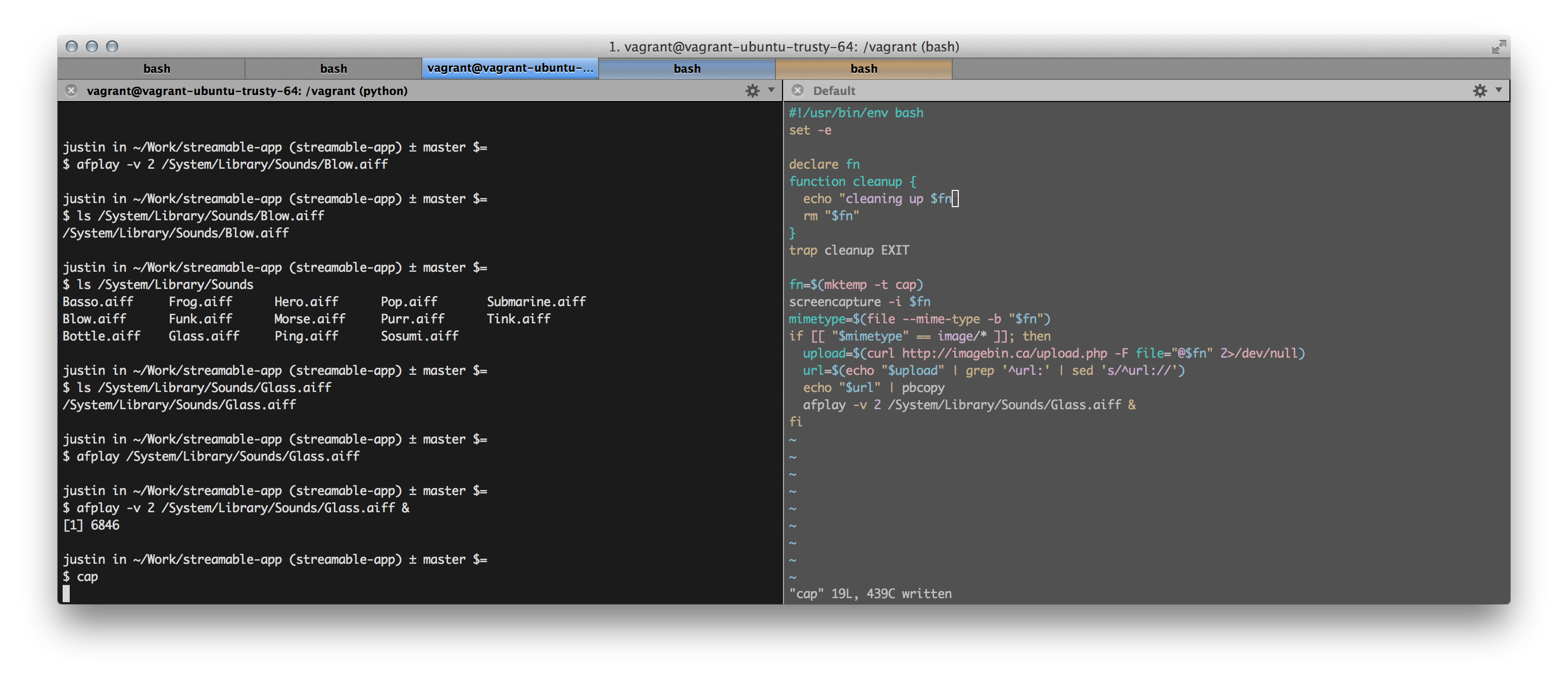Click the '$ cap' command line
This screenshot has height=684, width=1568.
click(80, 577)
